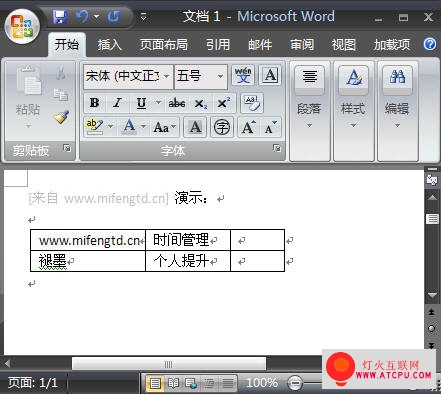Click the vertical scrollbar up arrow
This screenshot has height=394, width=441.
[432, 198]
